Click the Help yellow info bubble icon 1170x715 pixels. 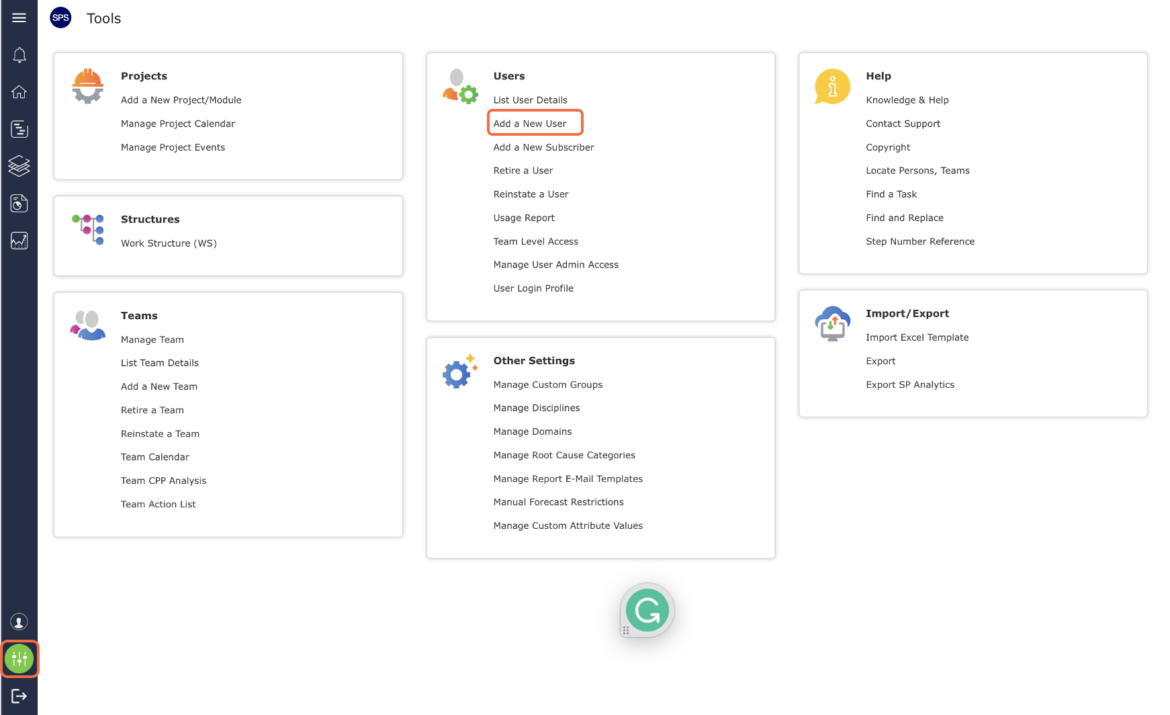[832, 87]
